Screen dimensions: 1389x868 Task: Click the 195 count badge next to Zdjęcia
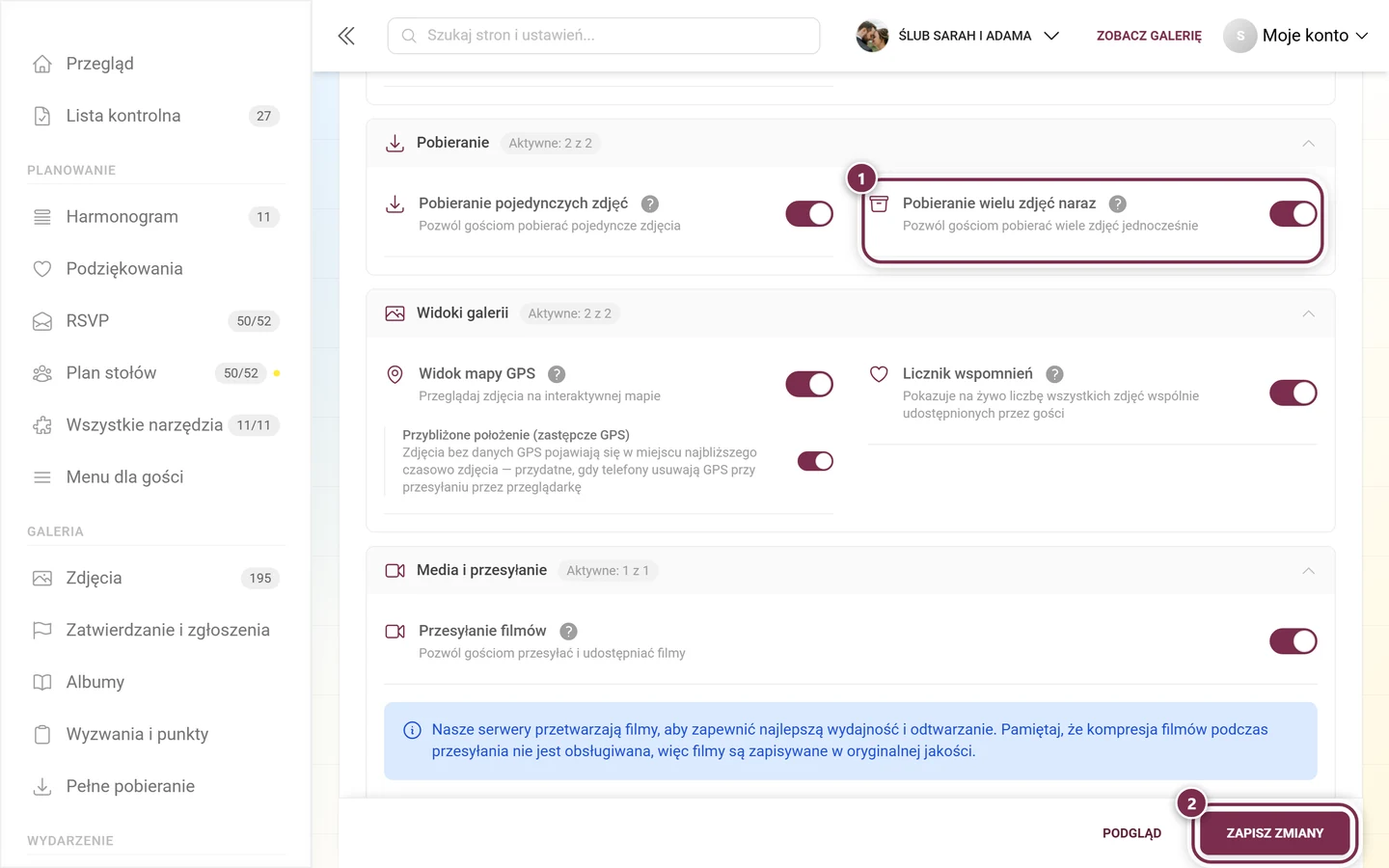click(x=260, y=579)
